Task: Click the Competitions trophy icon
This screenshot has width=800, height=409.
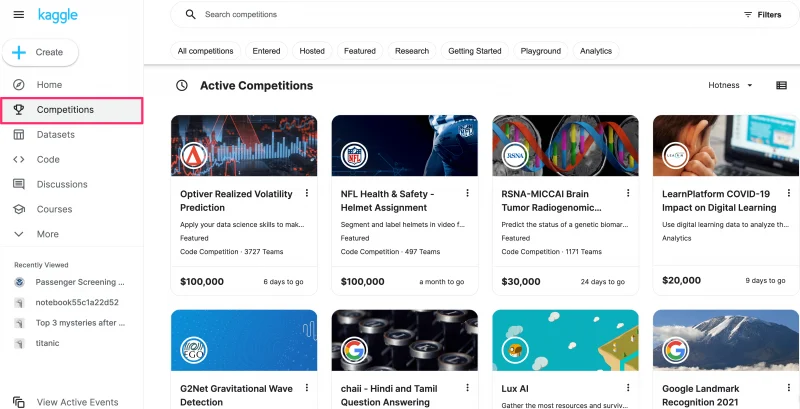Action: click(19, 110)
